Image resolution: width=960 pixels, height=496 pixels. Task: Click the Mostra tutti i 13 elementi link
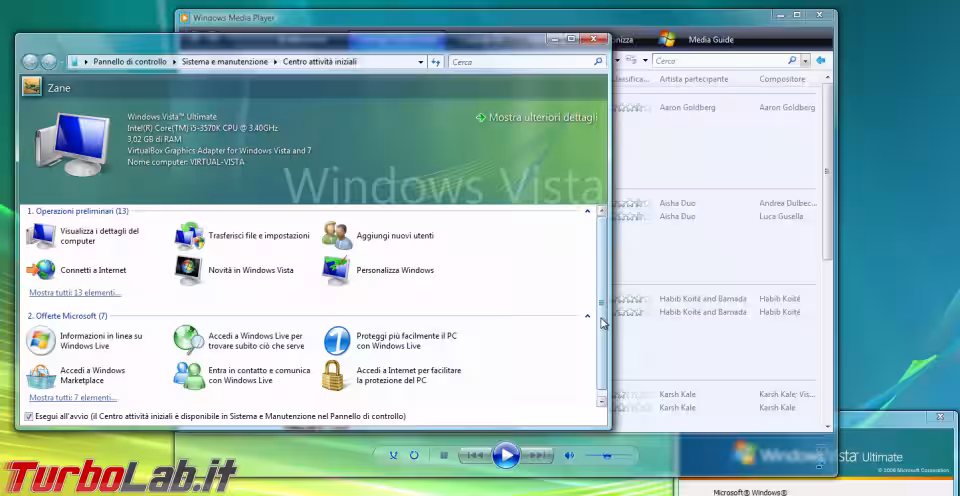coord(75,293)
